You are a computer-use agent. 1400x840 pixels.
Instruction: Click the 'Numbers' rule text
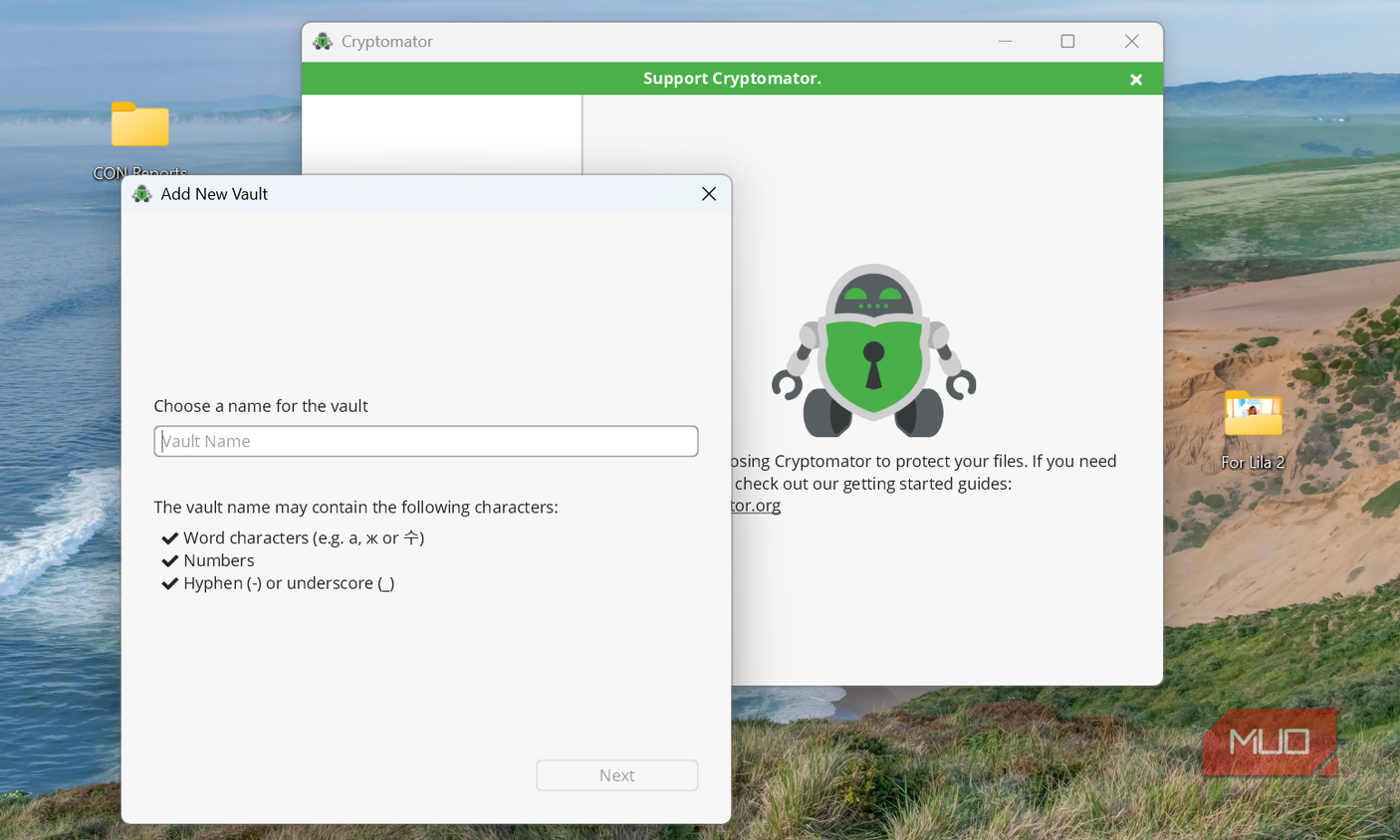(219, 560)
